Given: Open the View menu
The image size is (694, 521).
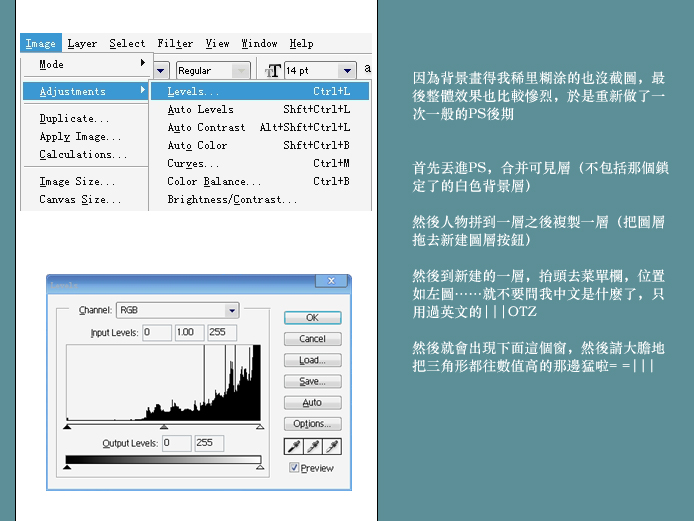Looking at the screenshot, I should pyautogui.click(x=217, y=43).
